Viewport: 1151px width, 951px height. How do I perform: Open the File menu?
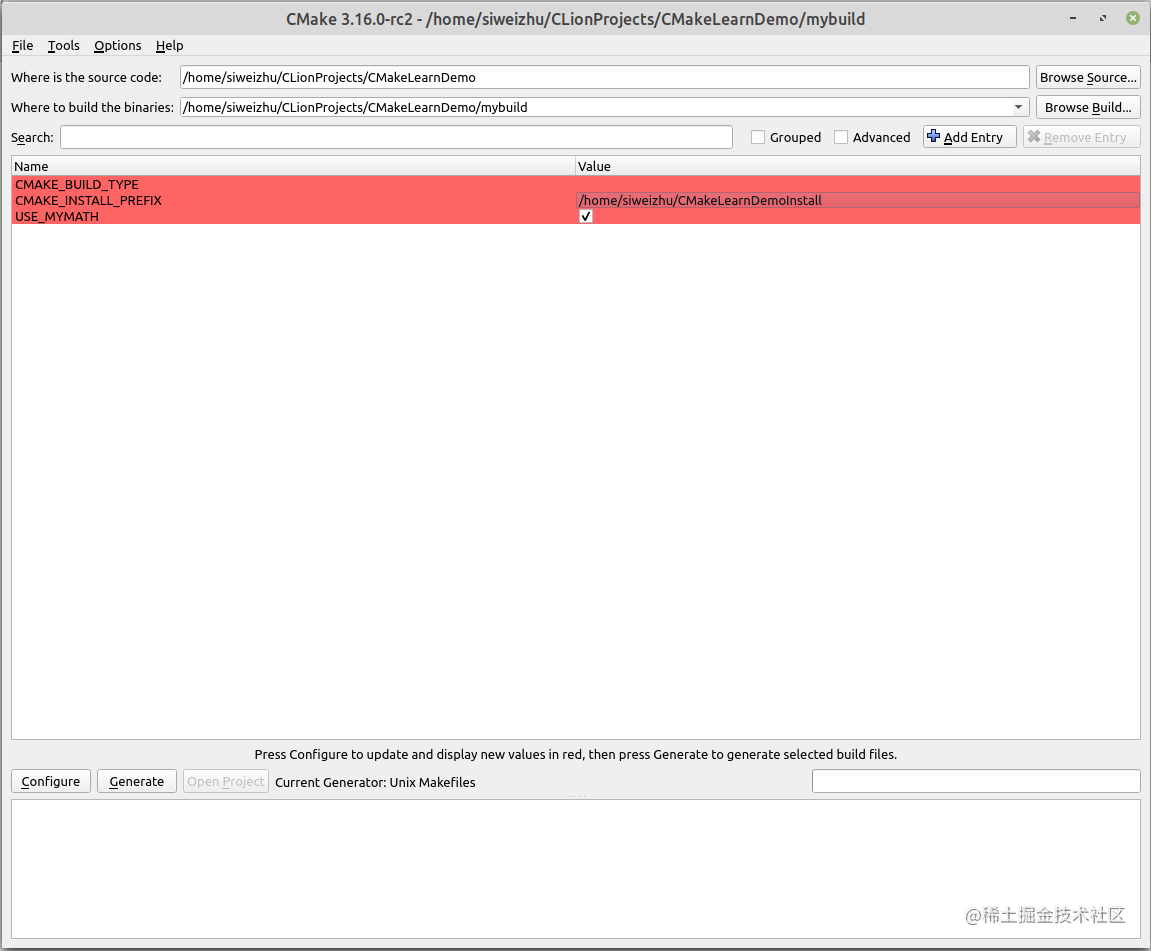point(23,45)
